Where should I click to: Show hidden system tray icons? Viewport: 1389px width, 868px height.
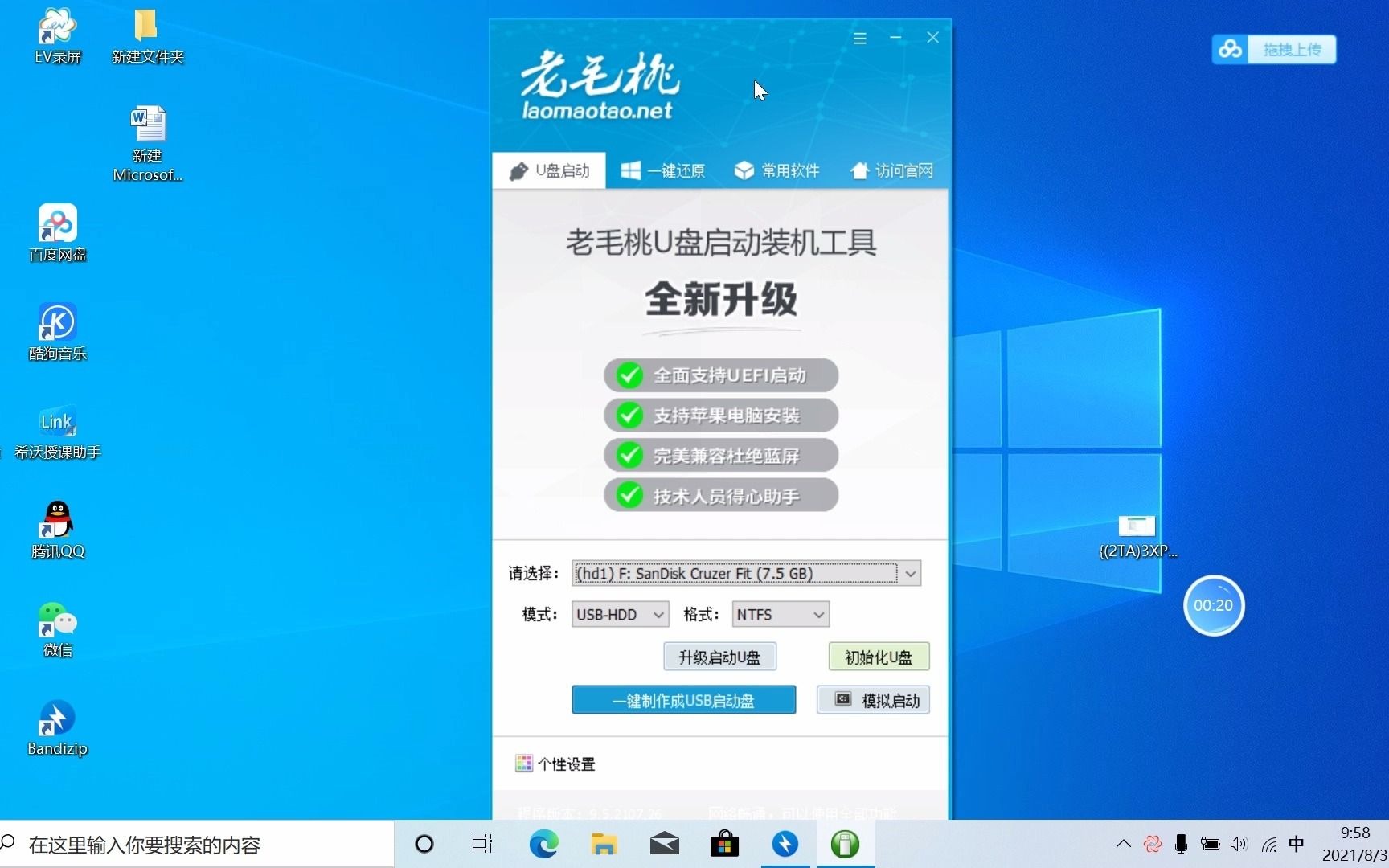point(1124,844)
